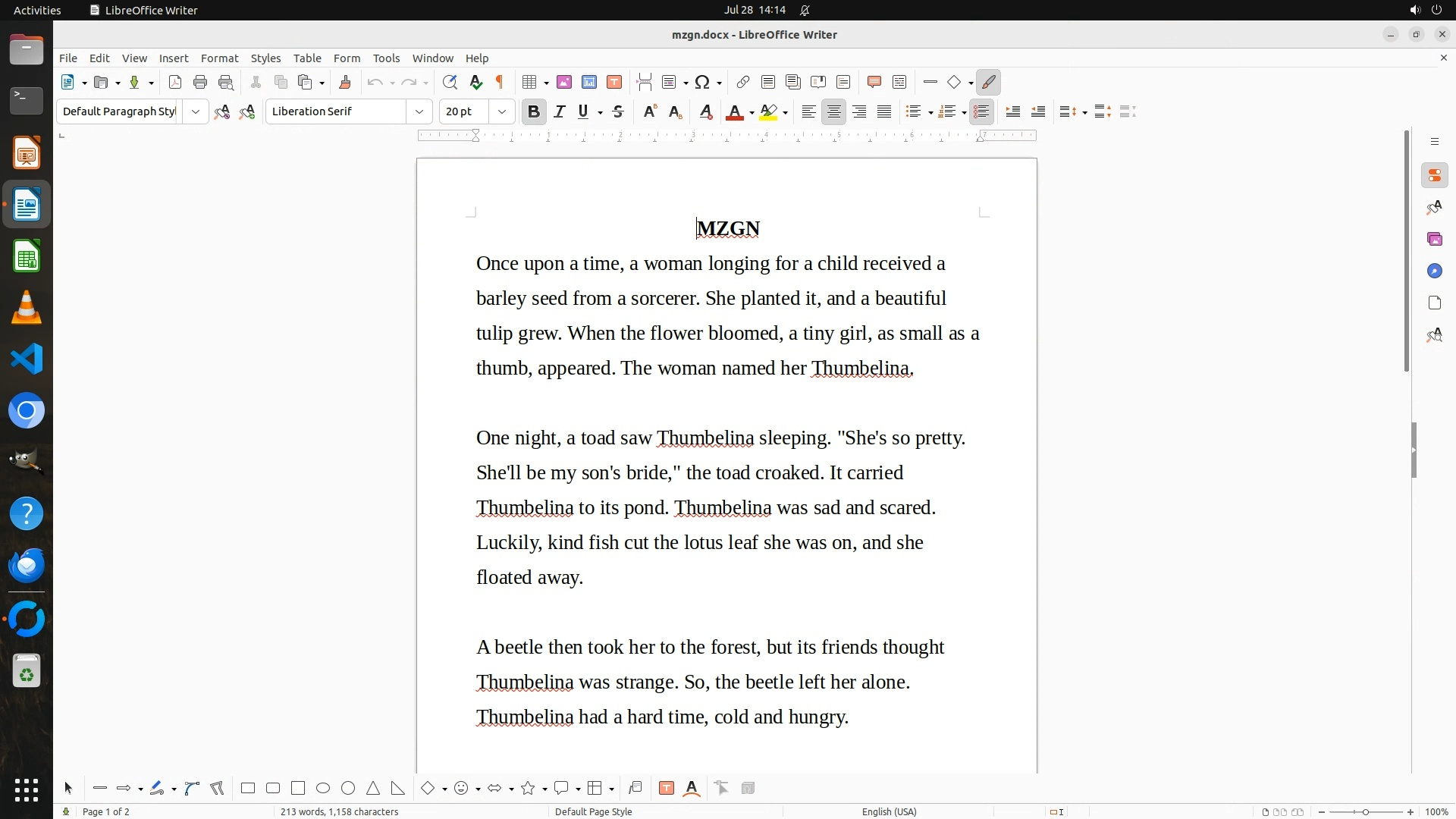Click word count in status bar
This screenshot has height=819, width=1456.
tap(339, 811)
